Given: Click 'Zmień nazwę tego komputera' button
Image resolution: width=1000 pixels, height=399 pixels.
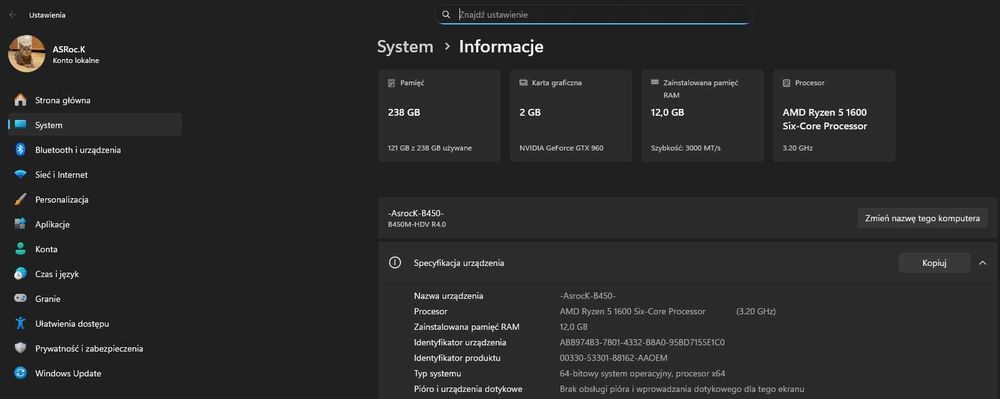Looking at the screenshot, I should point(922,218).
